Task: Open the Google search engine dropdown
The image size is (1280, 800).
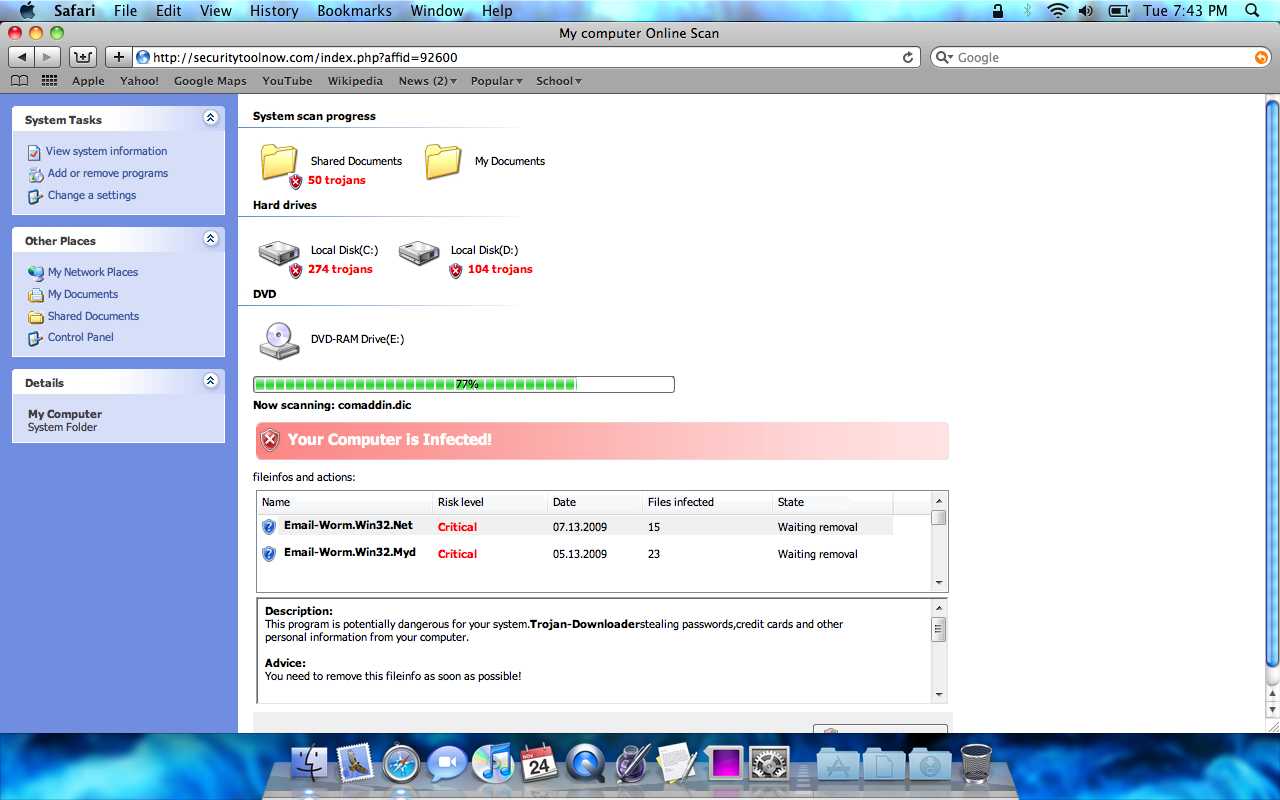Action: [943, 57]
